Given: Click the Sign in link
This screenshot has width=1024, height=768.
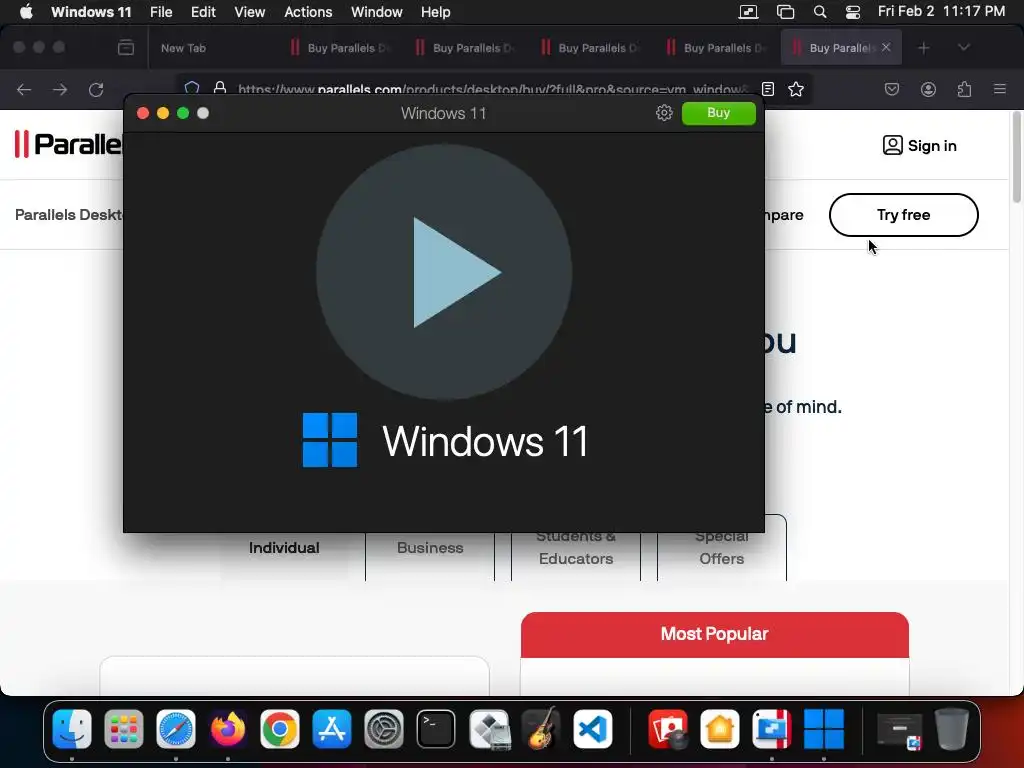Looking at the screenshot, I should (920, 146).
